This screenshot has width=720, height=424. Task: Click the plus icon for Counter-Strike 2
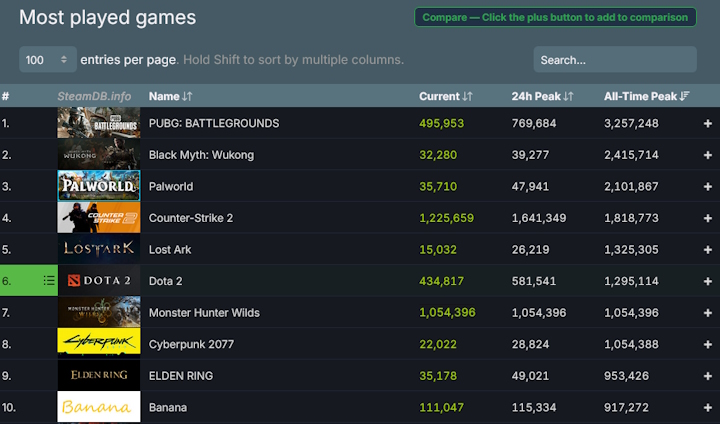(708, 218)
